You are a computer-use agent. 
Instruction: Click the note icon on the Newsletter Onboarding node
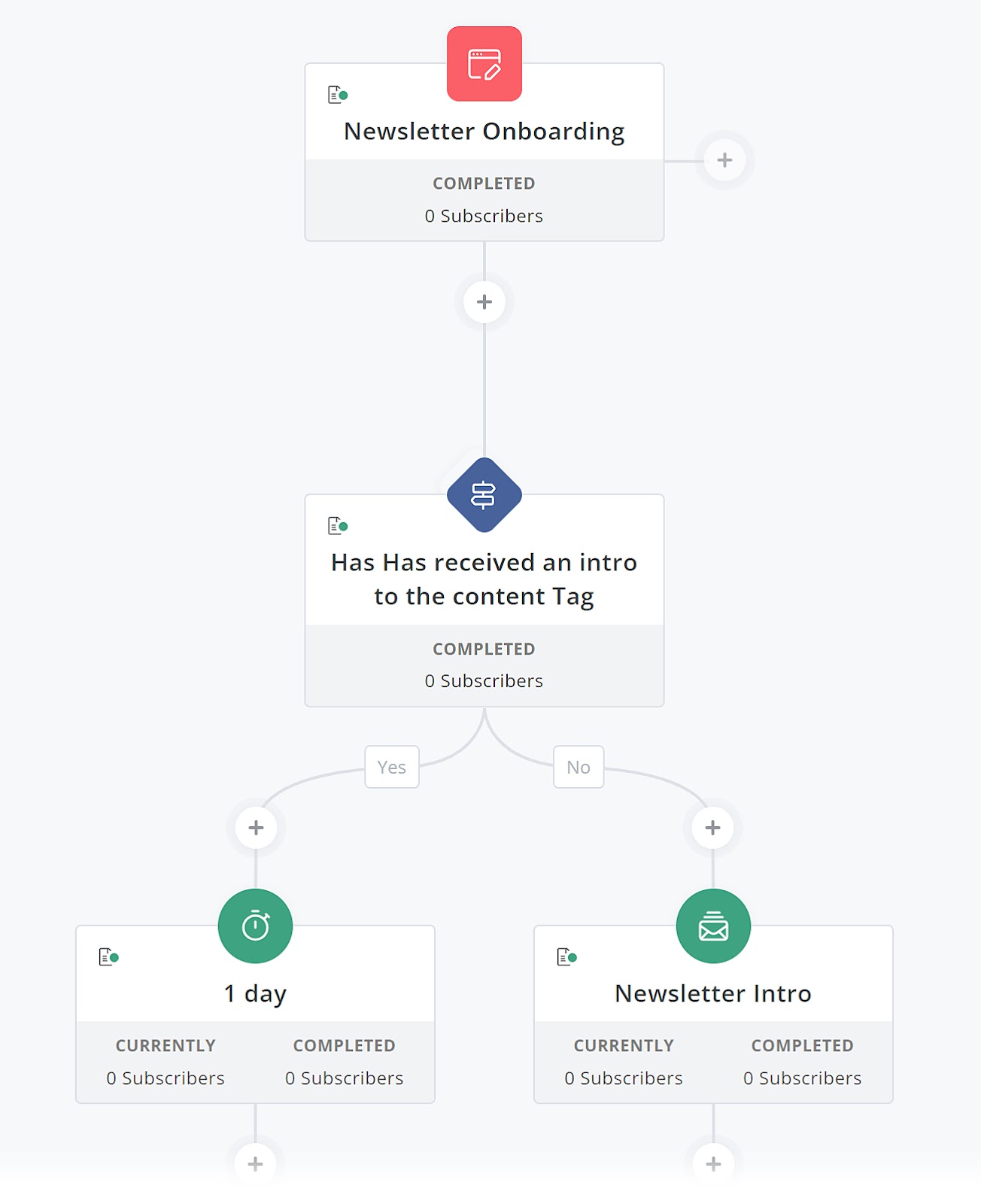click(x=336, y=93)
